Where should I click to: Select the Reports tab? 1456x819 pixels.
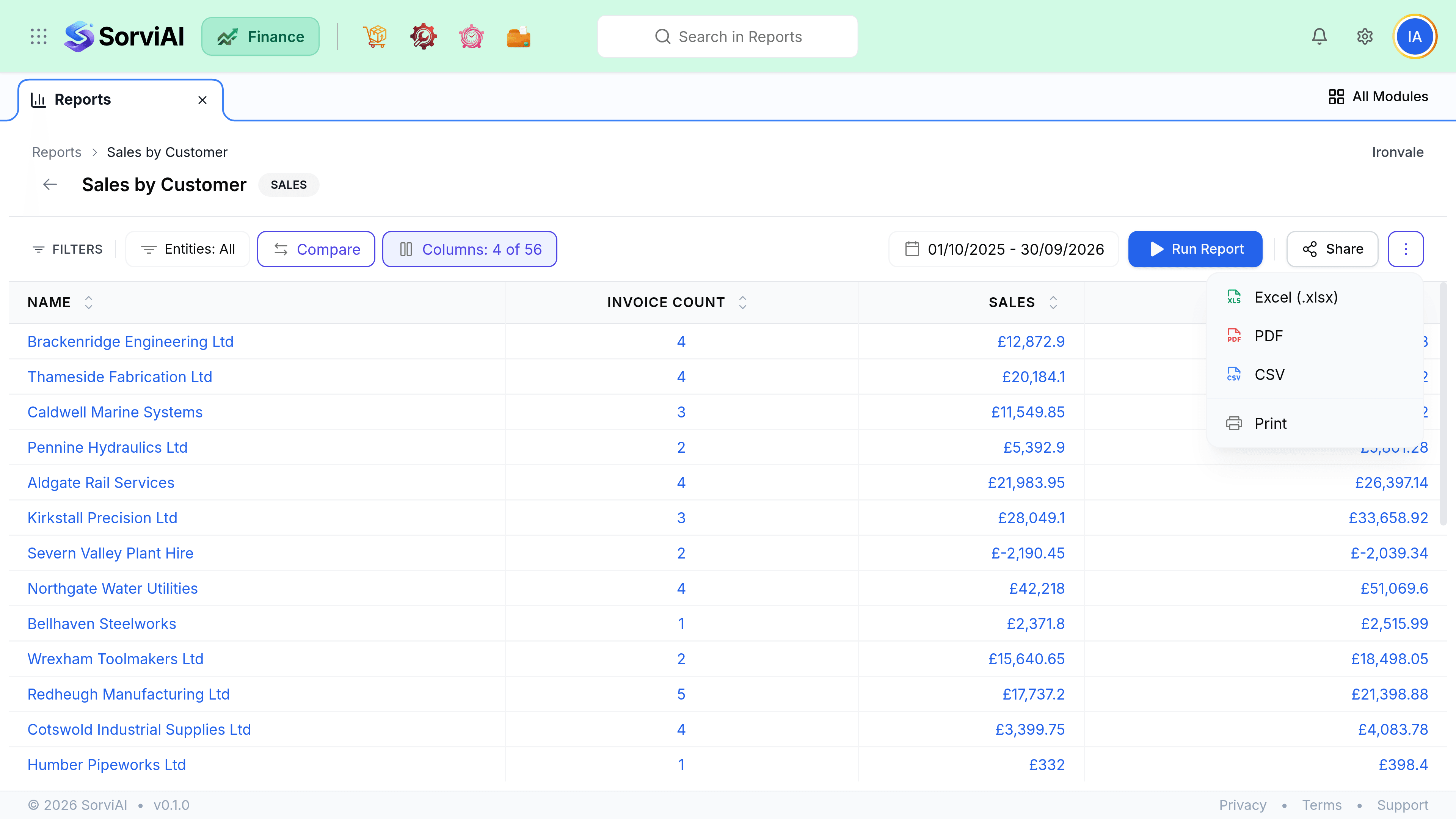pyautogui.click(x=121, y=100)
